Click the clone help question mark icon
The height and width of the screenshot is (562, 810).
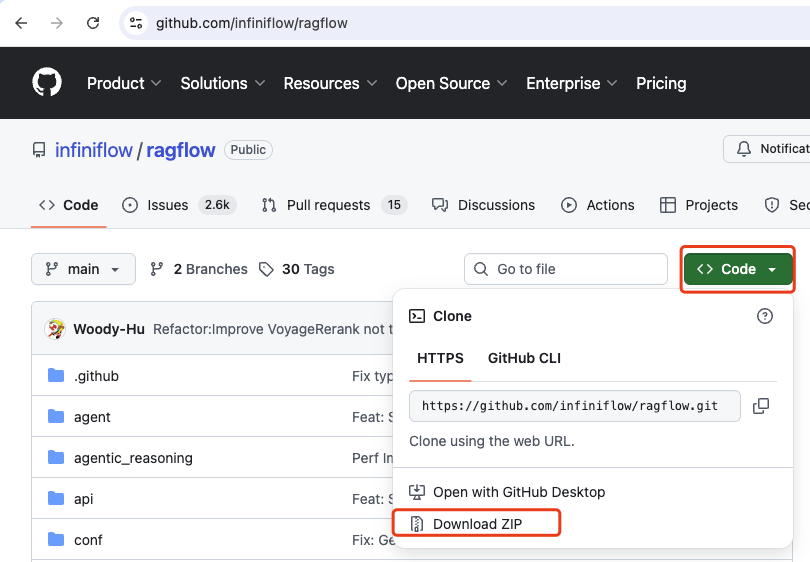tap(765, 316)
